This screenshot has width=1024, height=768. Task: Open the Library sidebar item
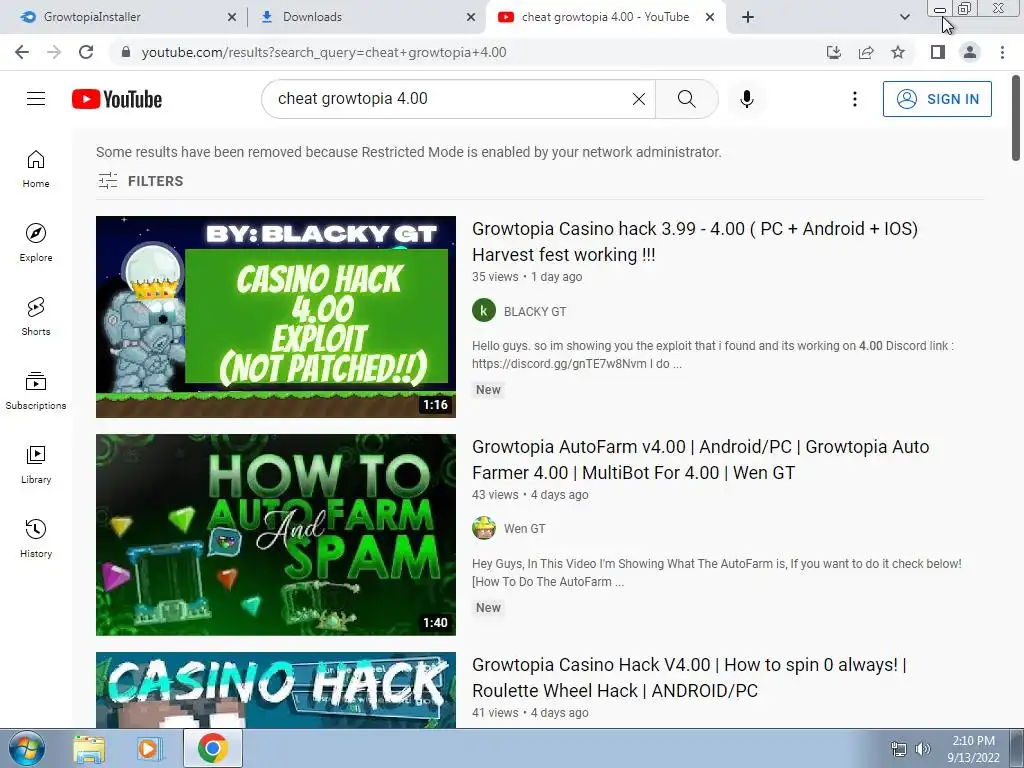click(36, 464)
